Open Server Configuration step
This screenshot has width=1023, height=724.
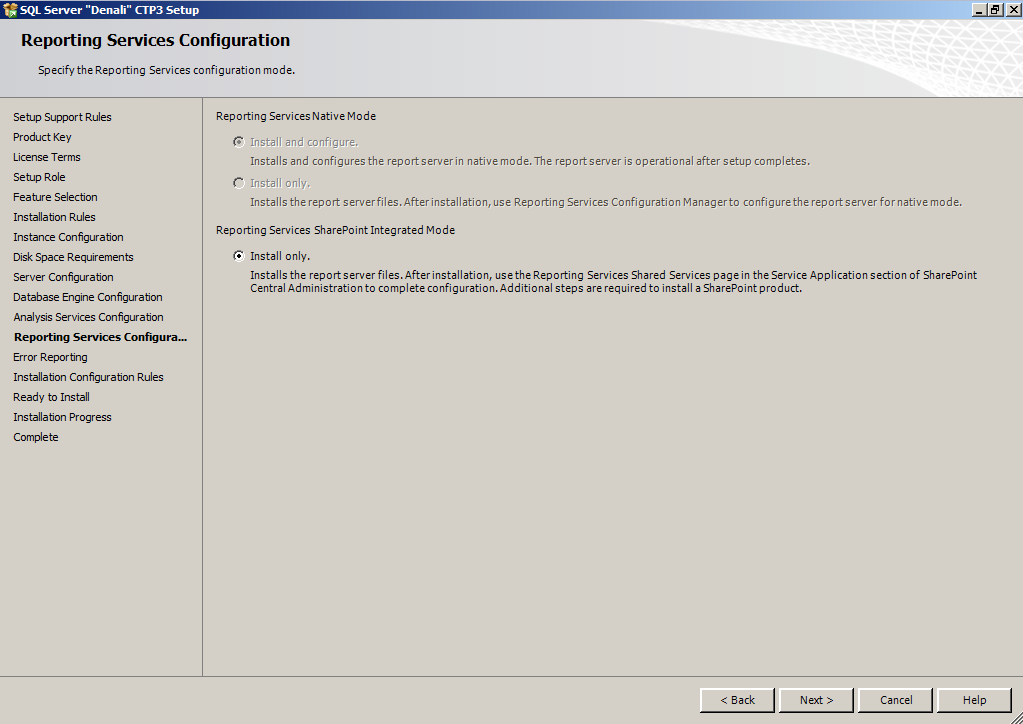(63, 277)
